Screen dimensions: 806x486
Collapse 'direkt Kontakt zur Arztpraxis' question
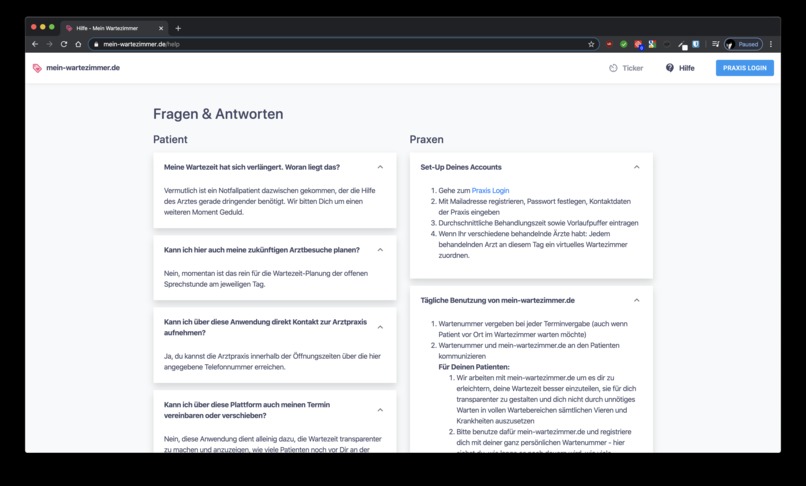click(380, 327)
